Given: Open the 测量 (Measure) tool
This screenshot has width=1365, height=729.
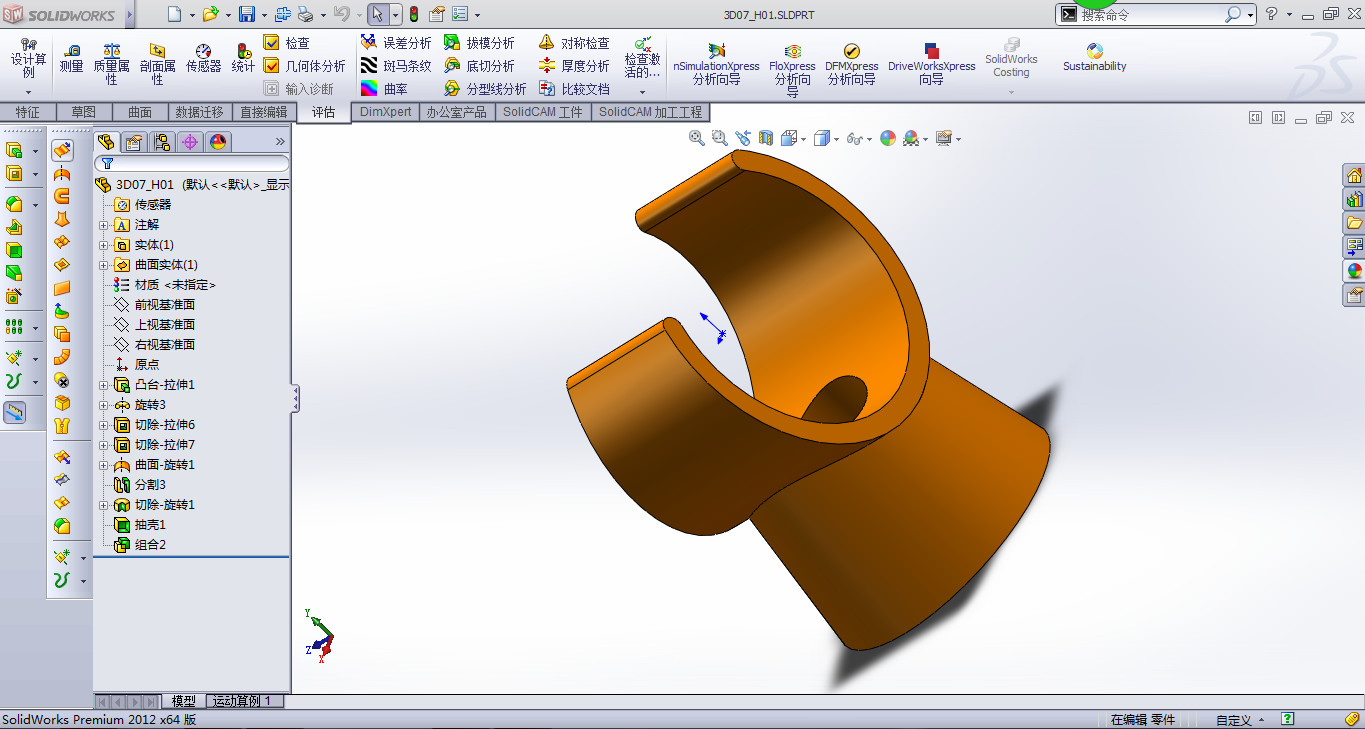Looking at the screenshot, I should 71,58.
